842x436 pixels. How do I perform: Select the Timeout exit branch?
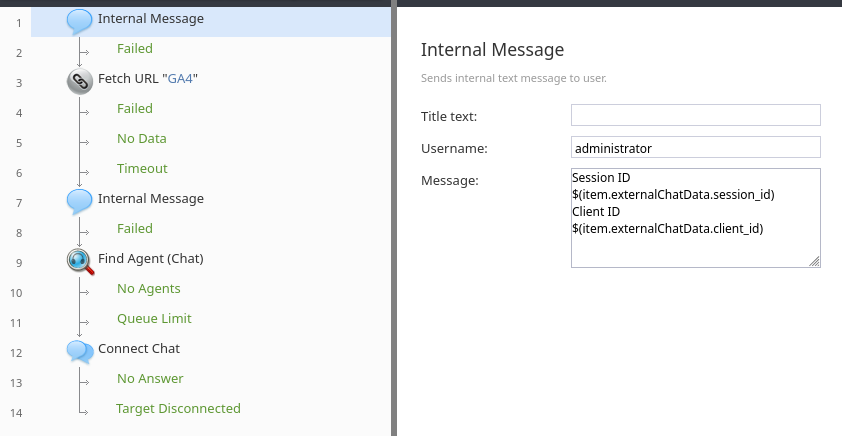point(142,169)
